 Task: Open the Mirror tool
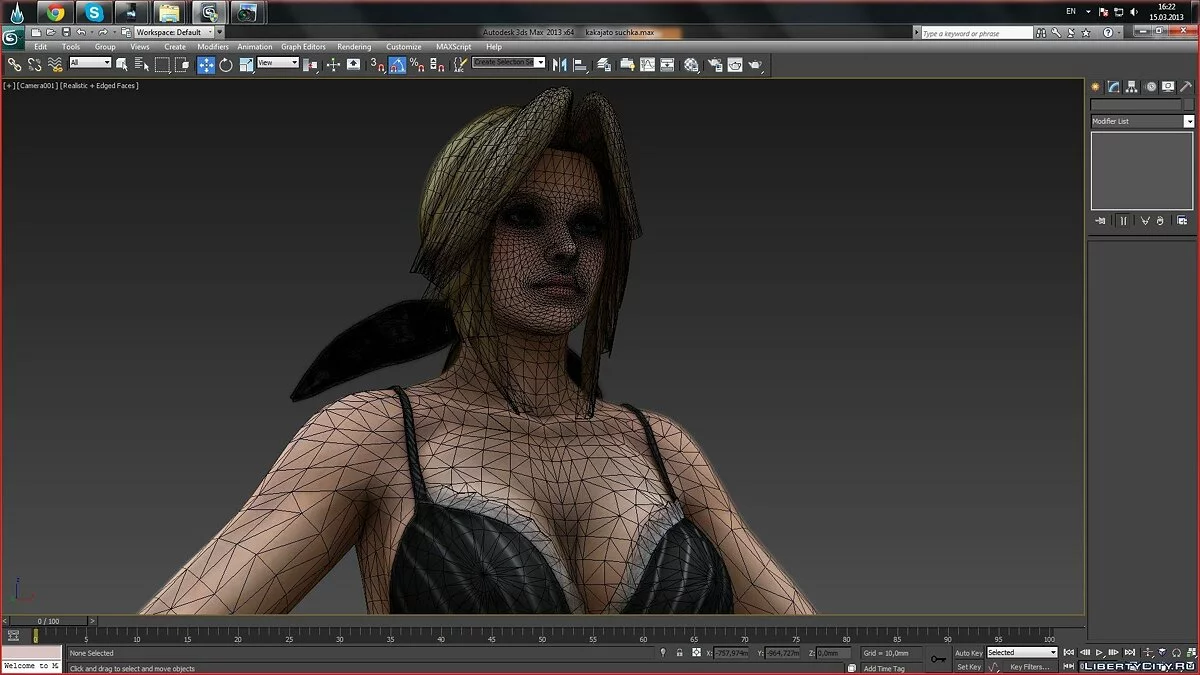(559, 64)
